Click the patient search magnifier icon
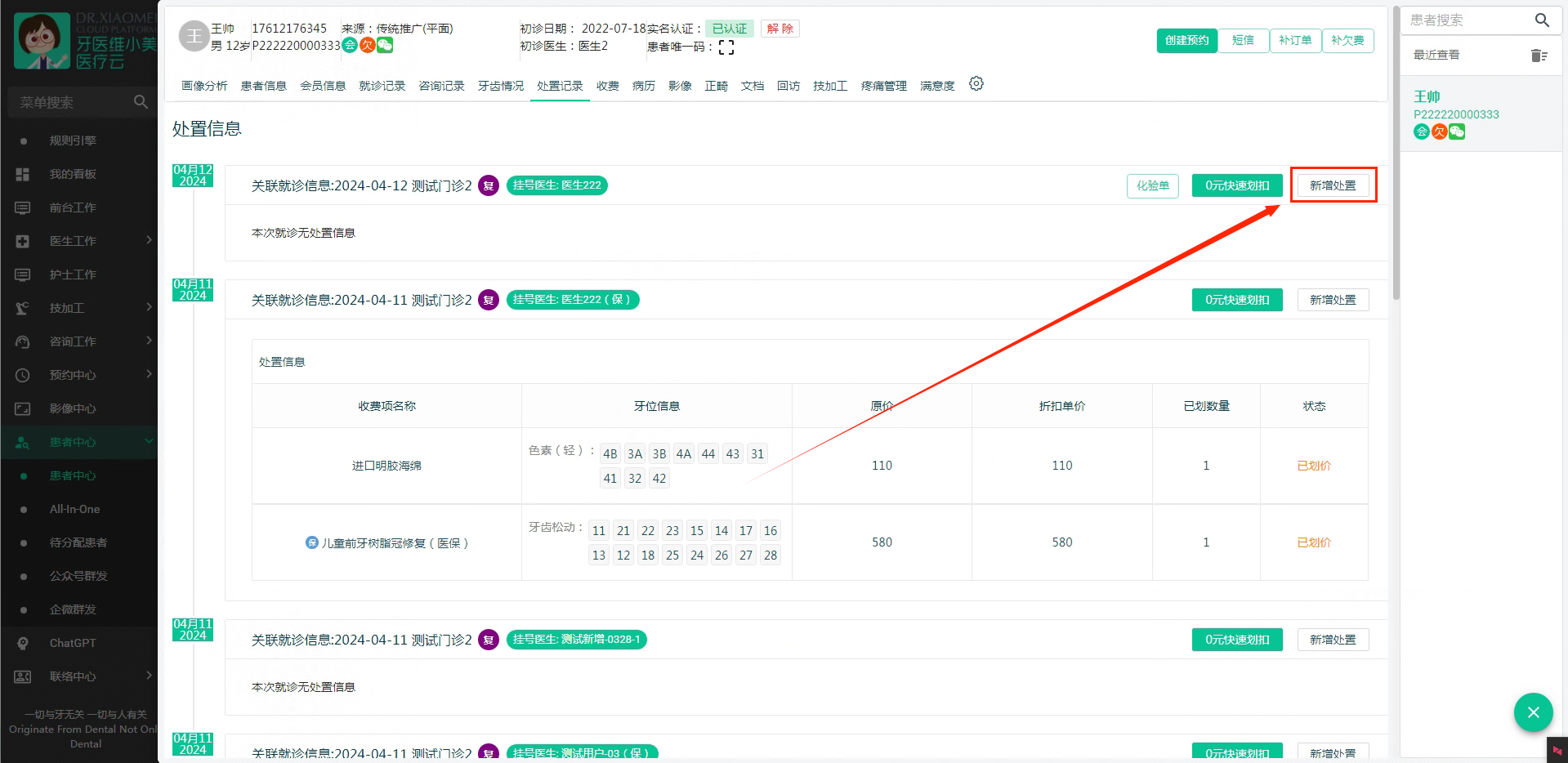This screenshot has width=1568, height=763. coord(1541,20)
